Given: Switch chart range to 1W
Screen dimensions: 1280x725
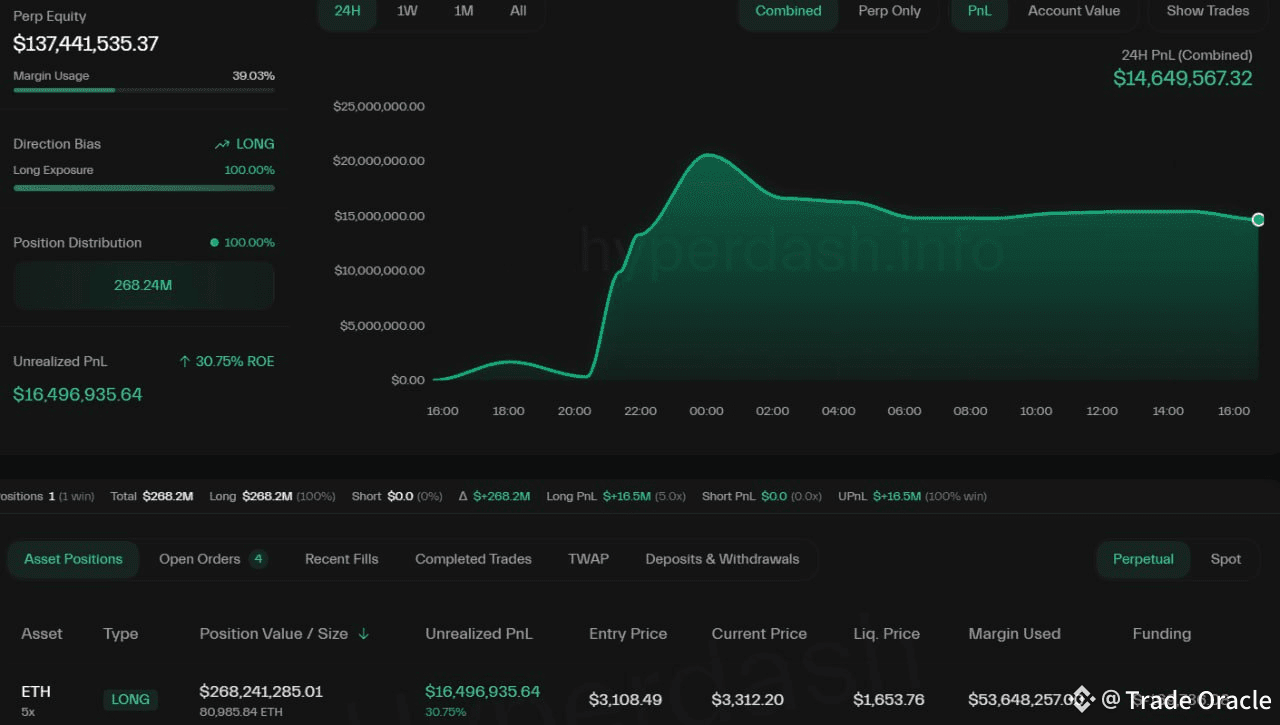Looking at the screenshot, I should coord(407,11).
